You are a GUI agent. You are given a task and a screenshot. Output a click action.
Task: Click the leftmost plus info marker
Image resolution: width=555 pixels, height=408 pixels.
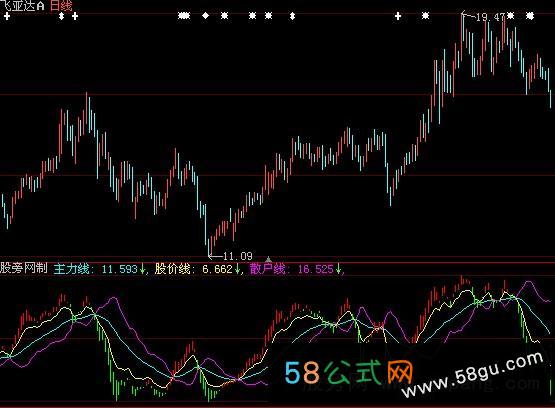point(7,16)
